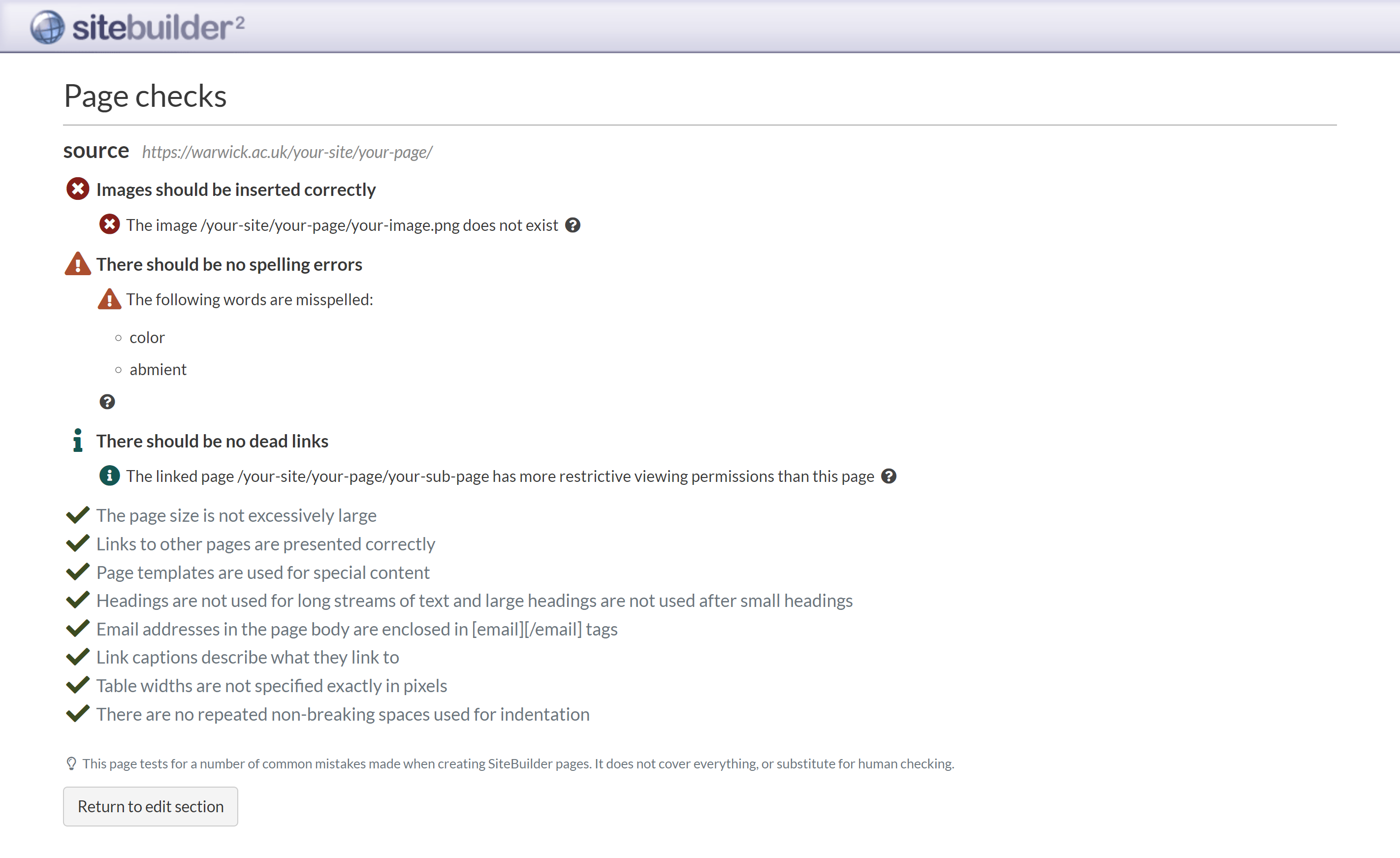Open help icon below misspelled words list
The image size is (1400, 858).
(x=107, y=402)
